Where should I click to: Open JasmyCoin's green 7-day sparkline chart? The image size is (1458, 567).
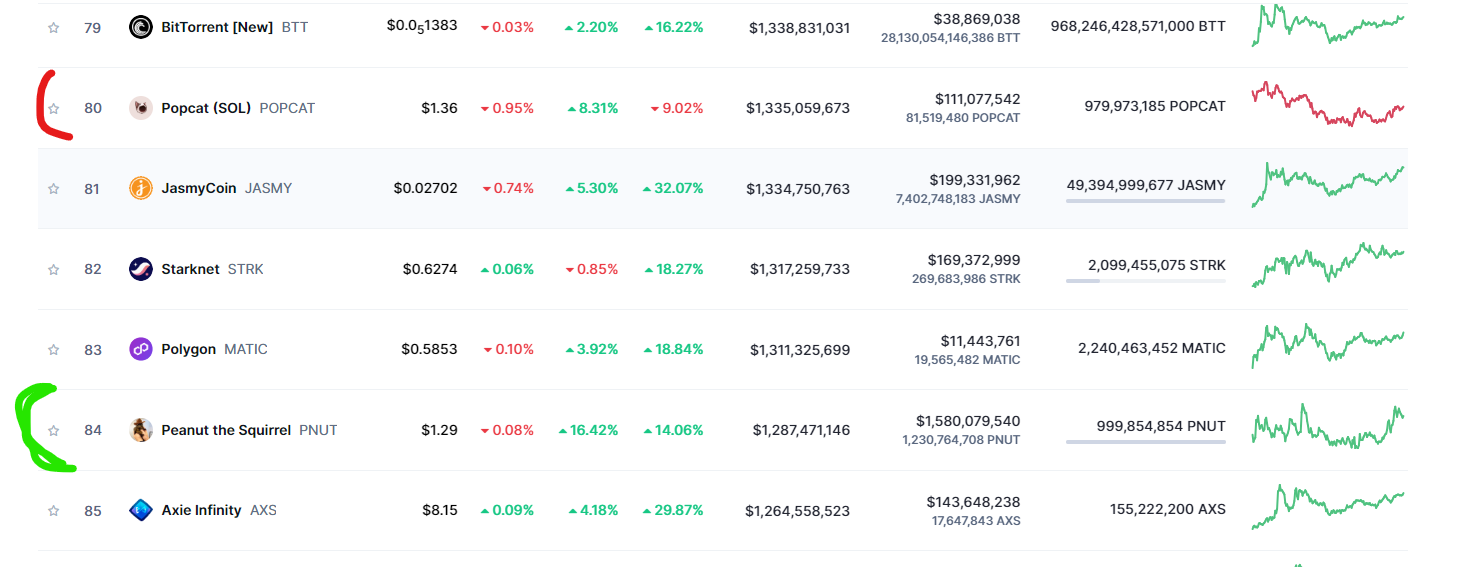click(1327, 184)
